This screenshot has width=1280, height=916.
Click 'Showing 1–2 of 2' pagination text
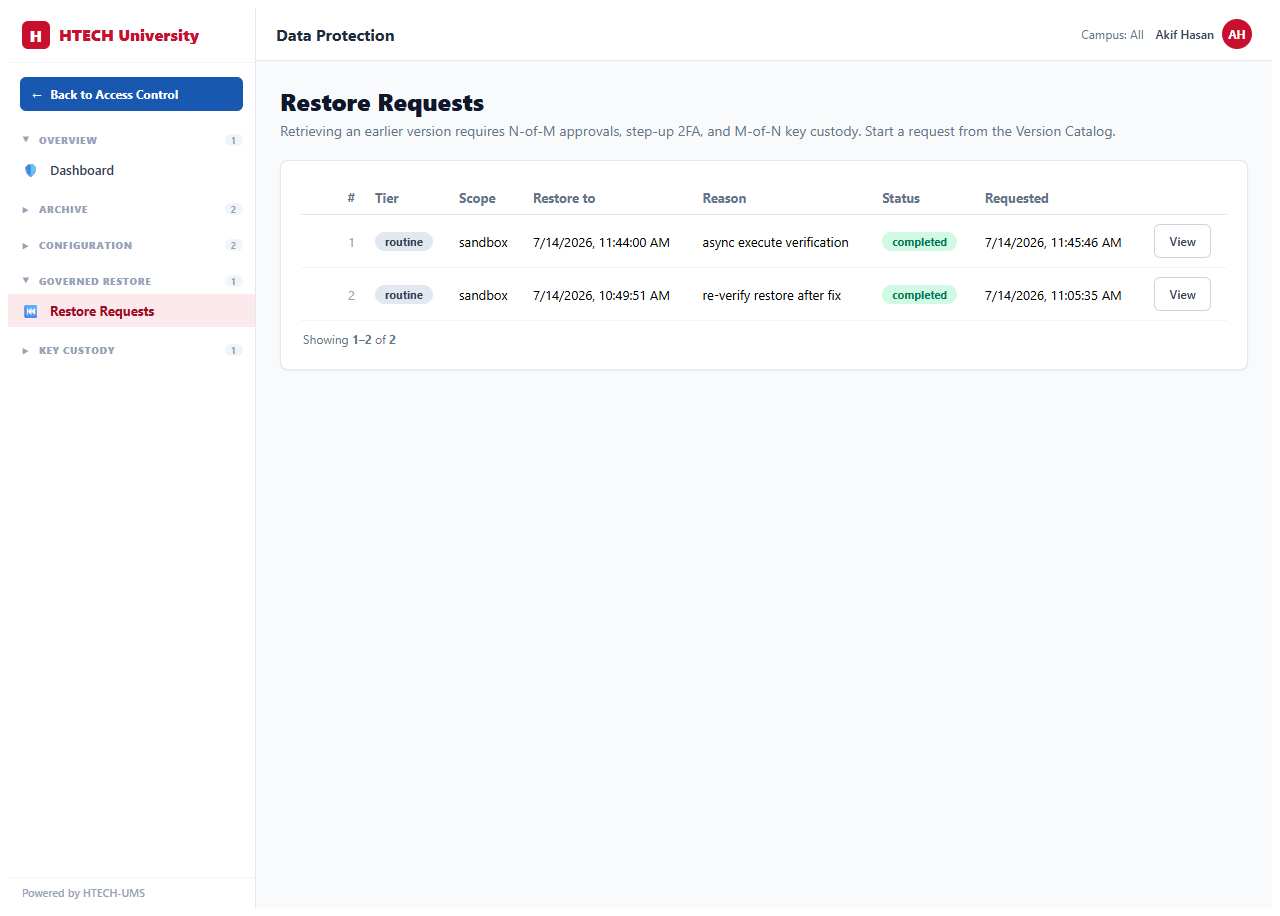[349, 340]
